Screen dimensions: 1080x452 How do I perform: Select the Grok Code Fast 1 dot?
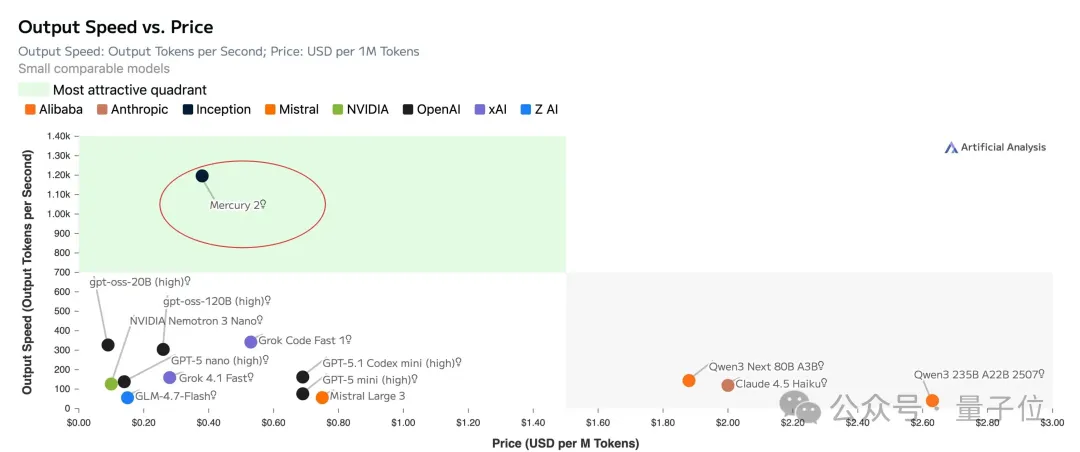(x=251, y=342)
